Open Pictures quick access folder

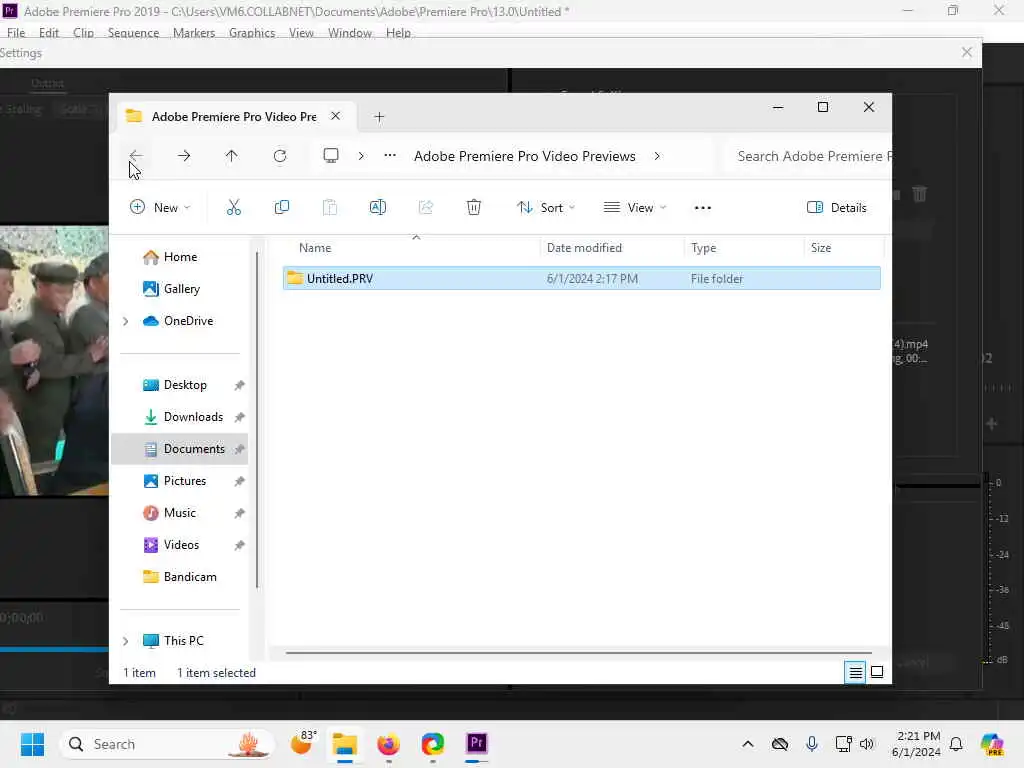click(x=174, y=481)
